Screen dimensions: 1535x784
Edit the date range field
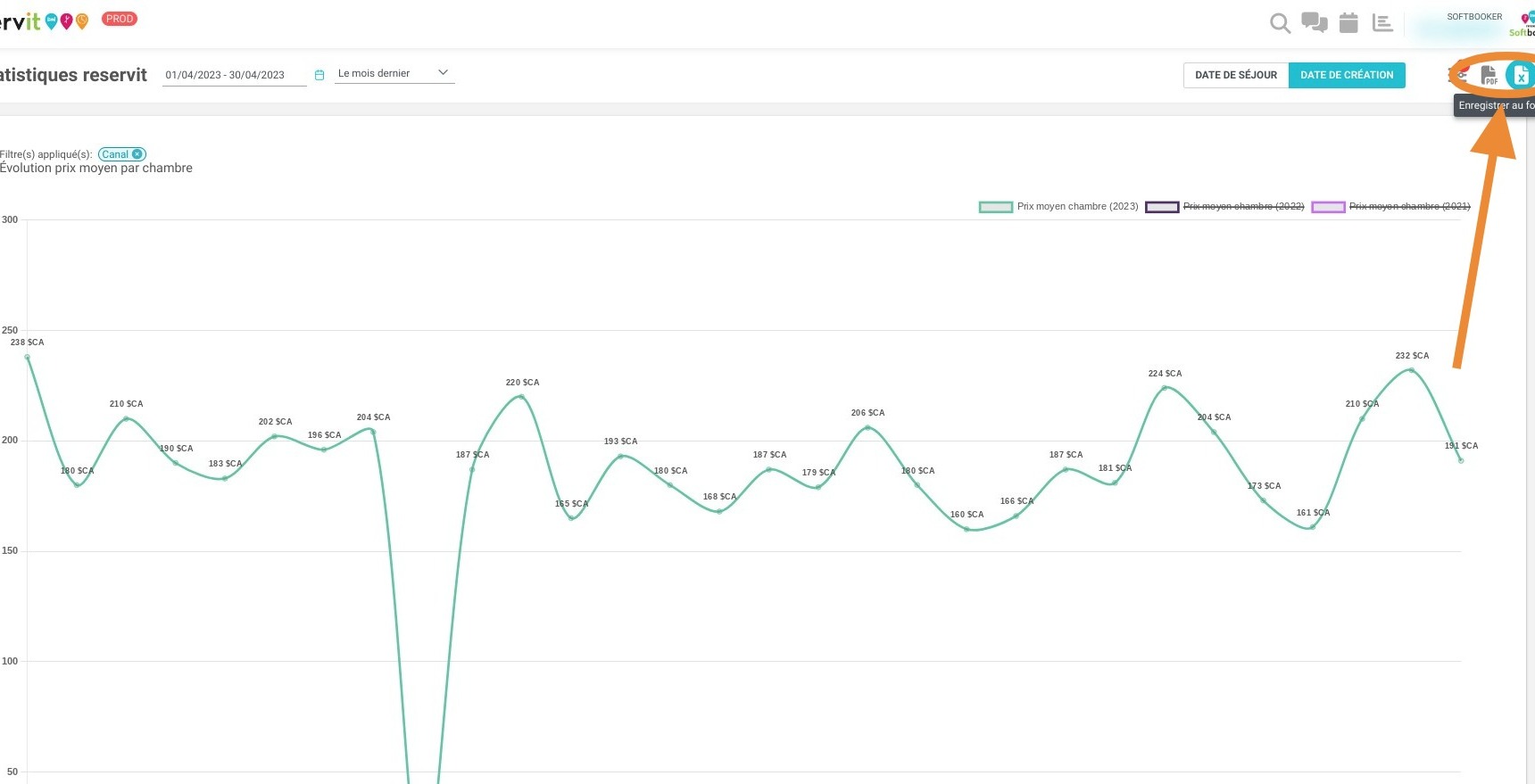[x=234, y=75]
